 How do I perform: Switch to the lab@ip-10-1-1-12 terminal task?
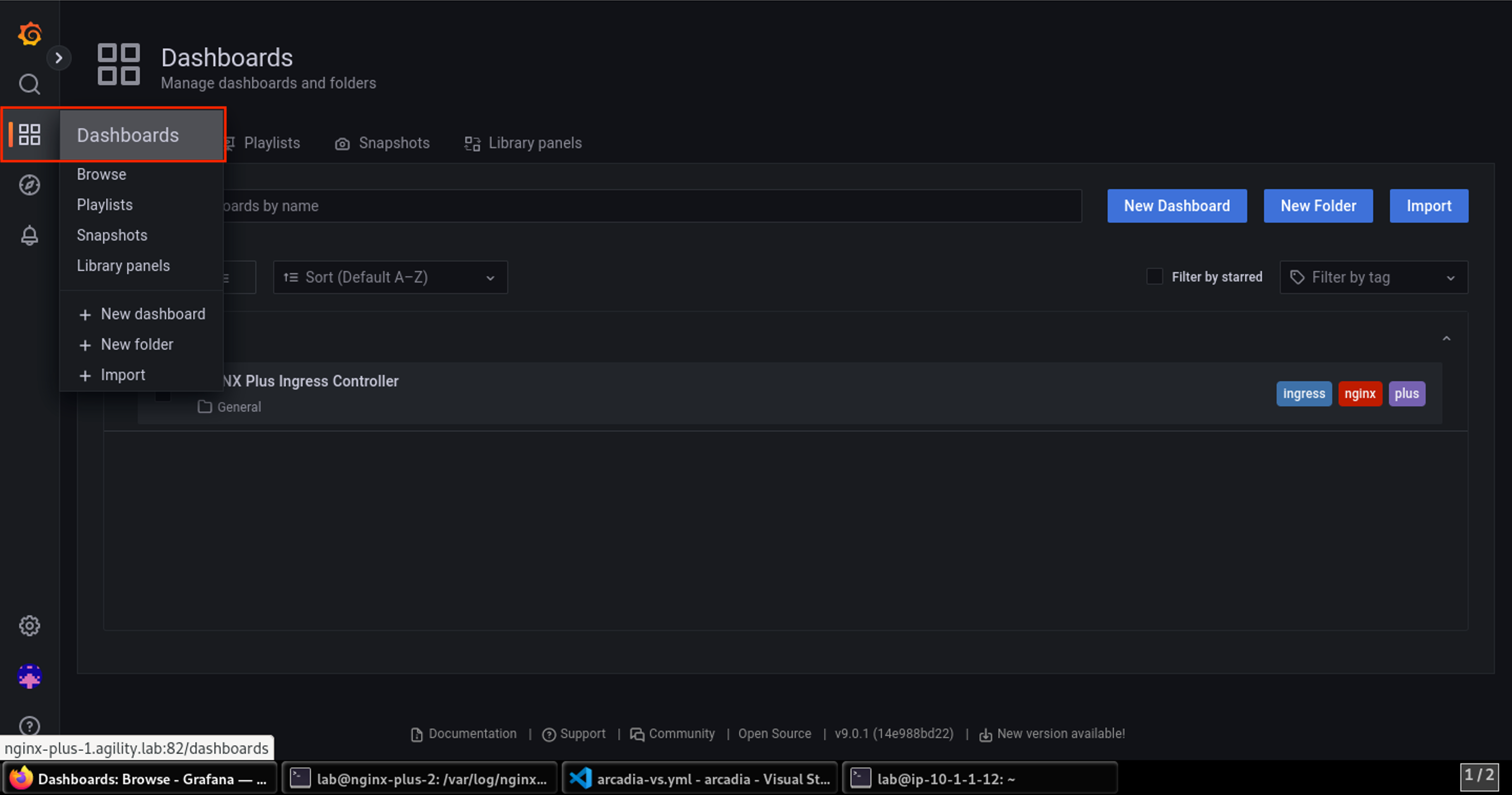click(979, 779)
